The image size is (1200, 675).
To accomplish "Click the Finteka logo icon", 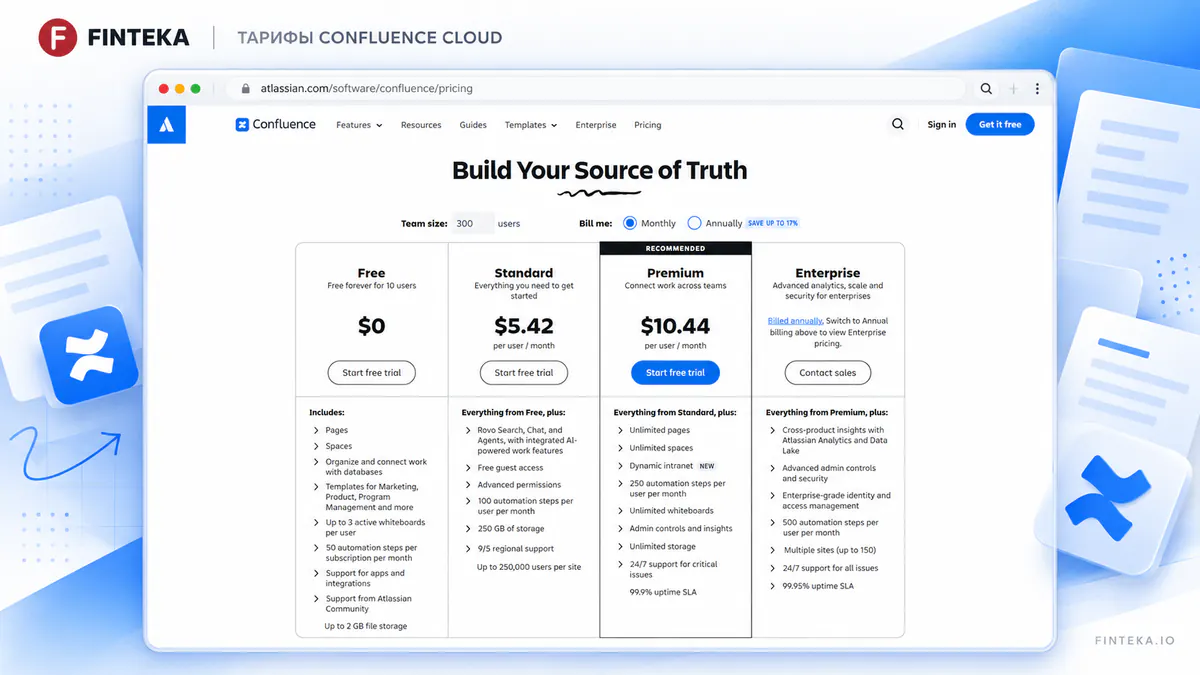I will click(x=58, y=38).
